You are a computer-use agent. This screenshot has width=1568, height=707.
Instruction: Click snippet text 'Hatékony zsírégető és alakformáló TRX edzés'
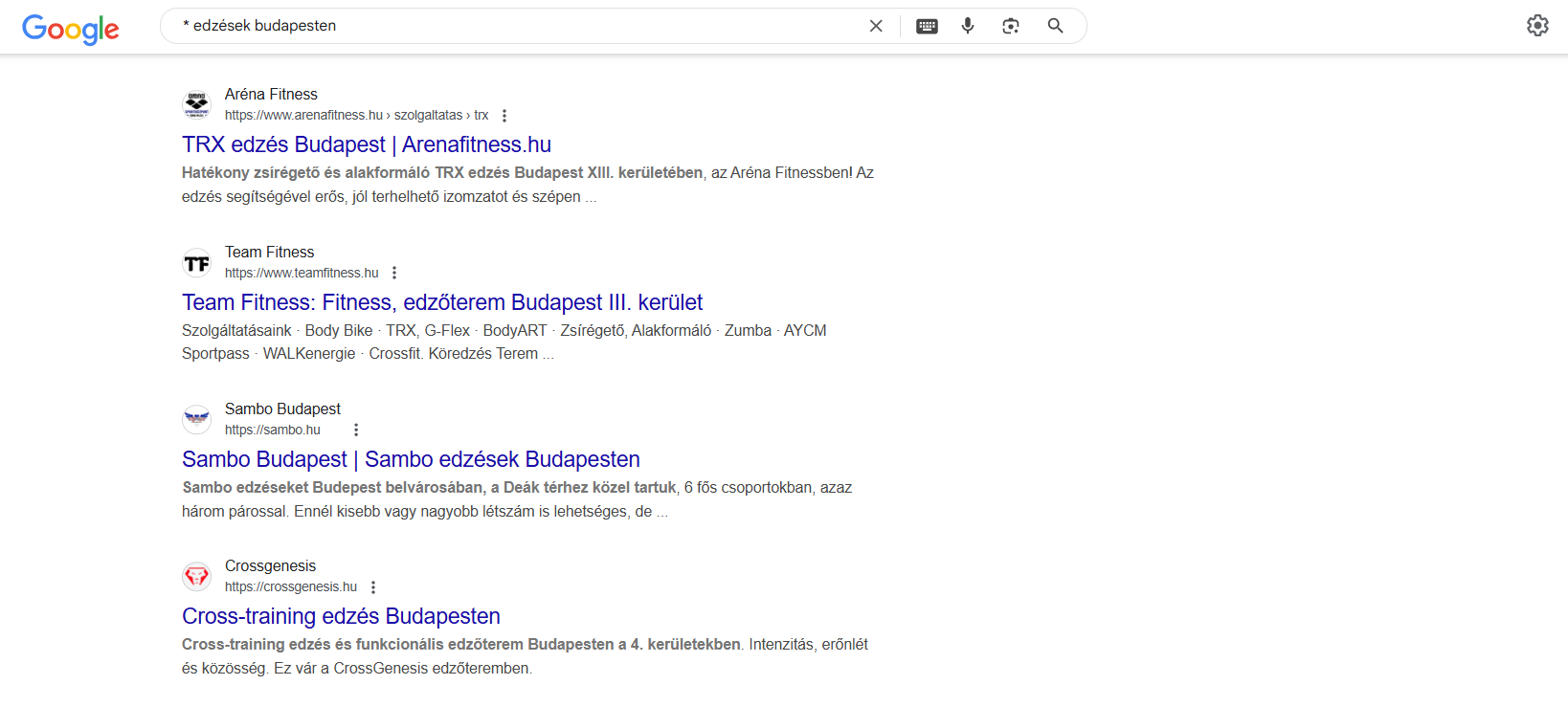pos(347,172)
